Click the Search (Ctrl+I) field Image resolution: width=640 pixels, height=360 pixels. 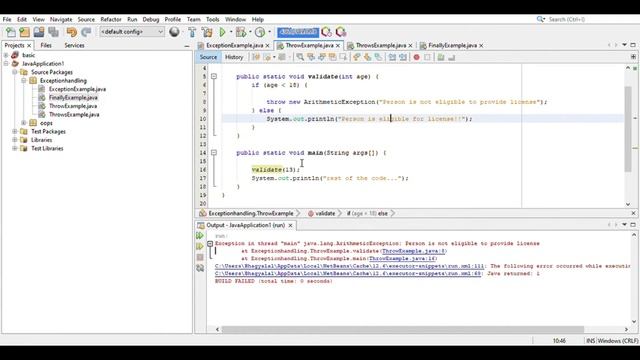tap(588, 19)
